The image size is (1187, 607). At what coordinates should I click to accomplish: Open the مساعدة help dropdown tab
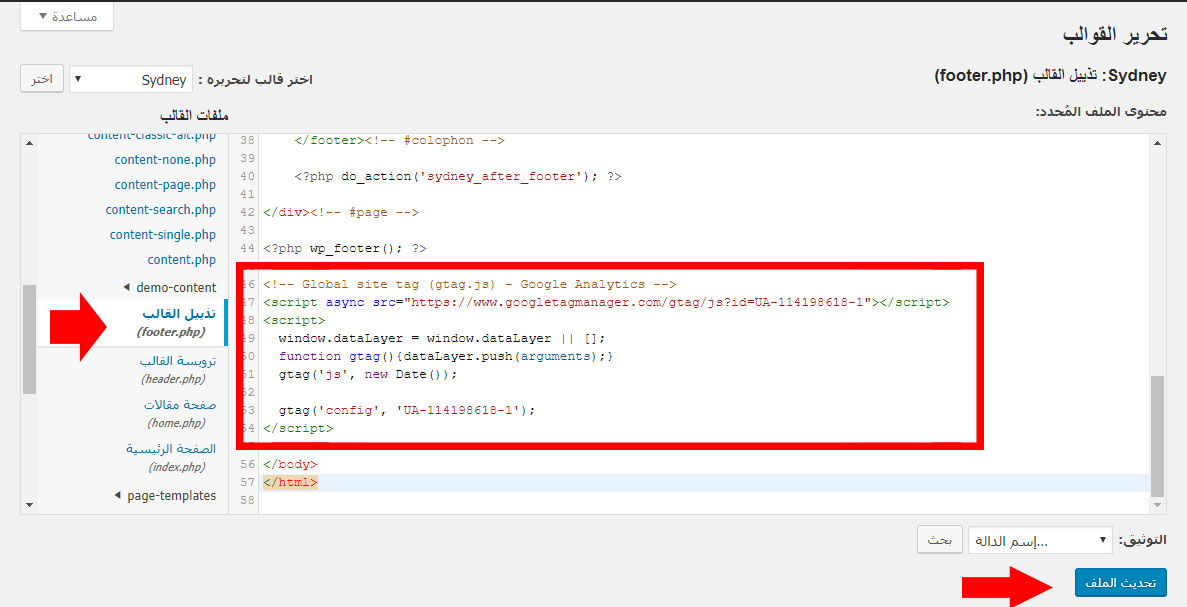click(67, 16)
